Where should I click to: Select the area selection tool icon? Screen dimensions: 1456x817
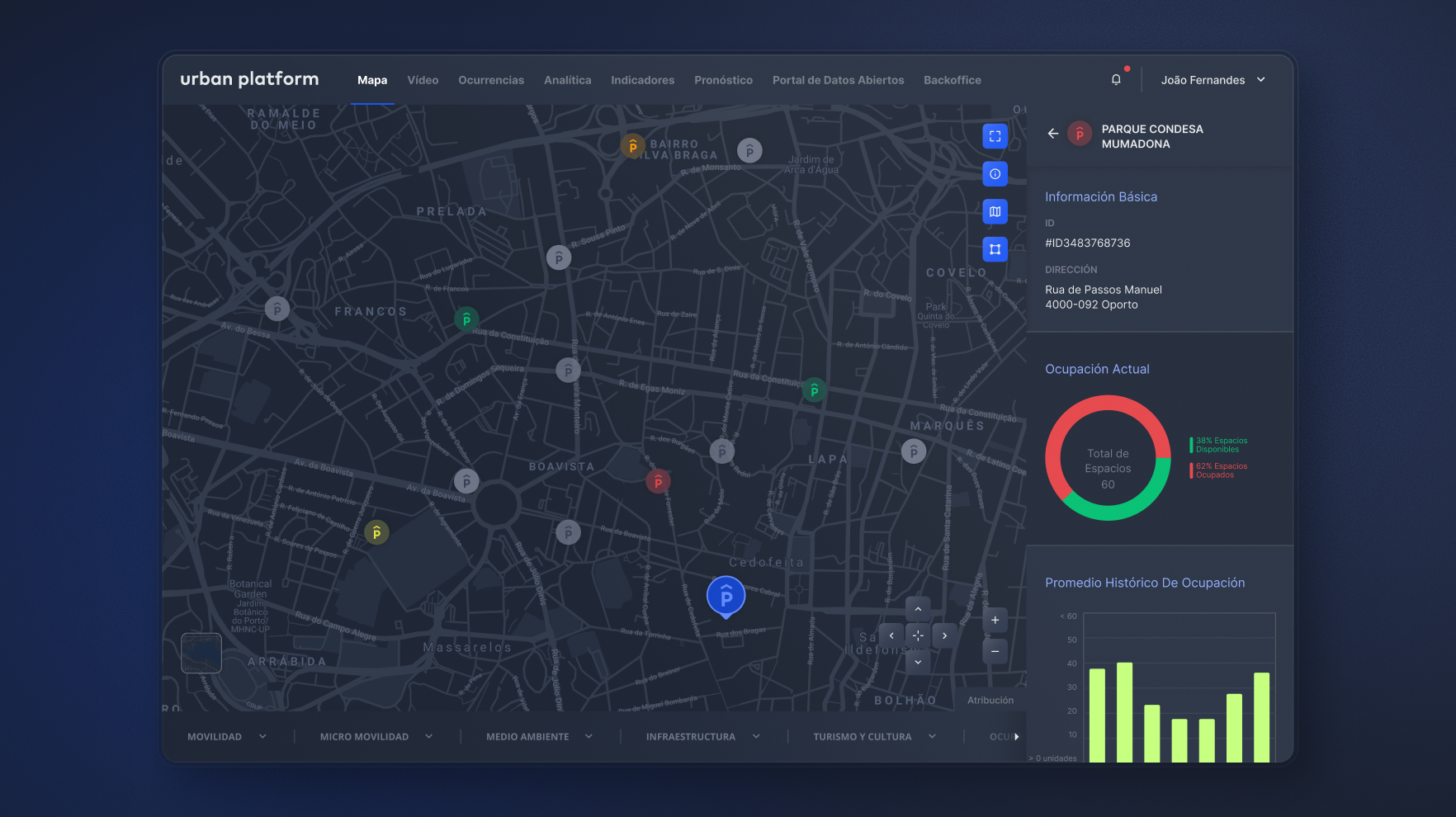[x=995, y=249]
